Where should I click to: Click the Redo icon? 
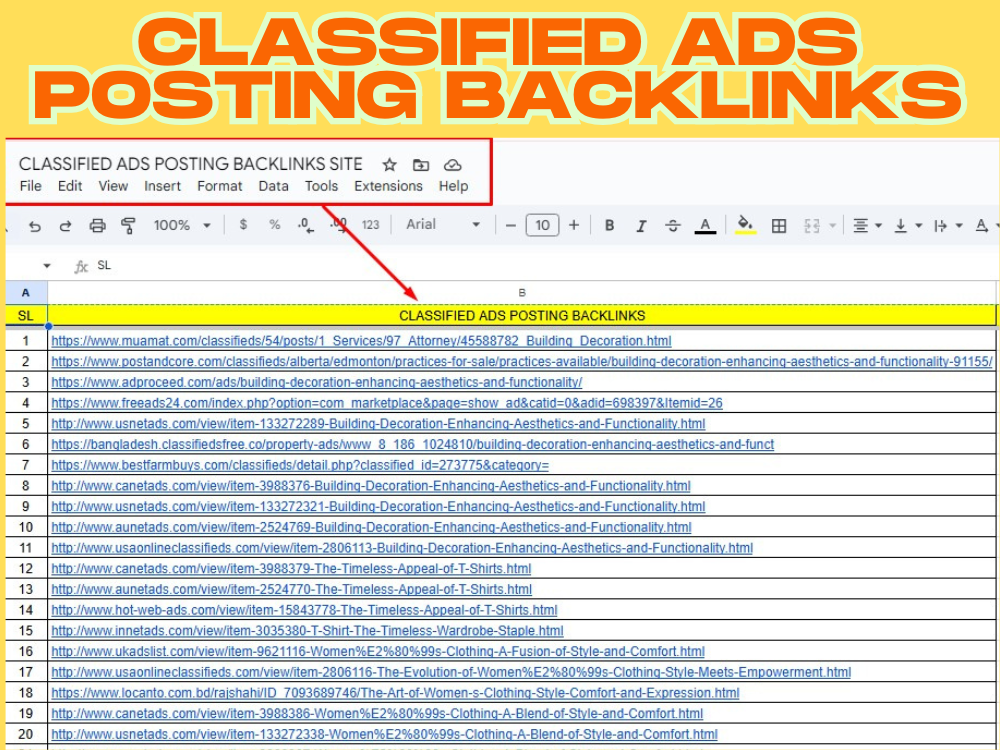tap(66, 225)
